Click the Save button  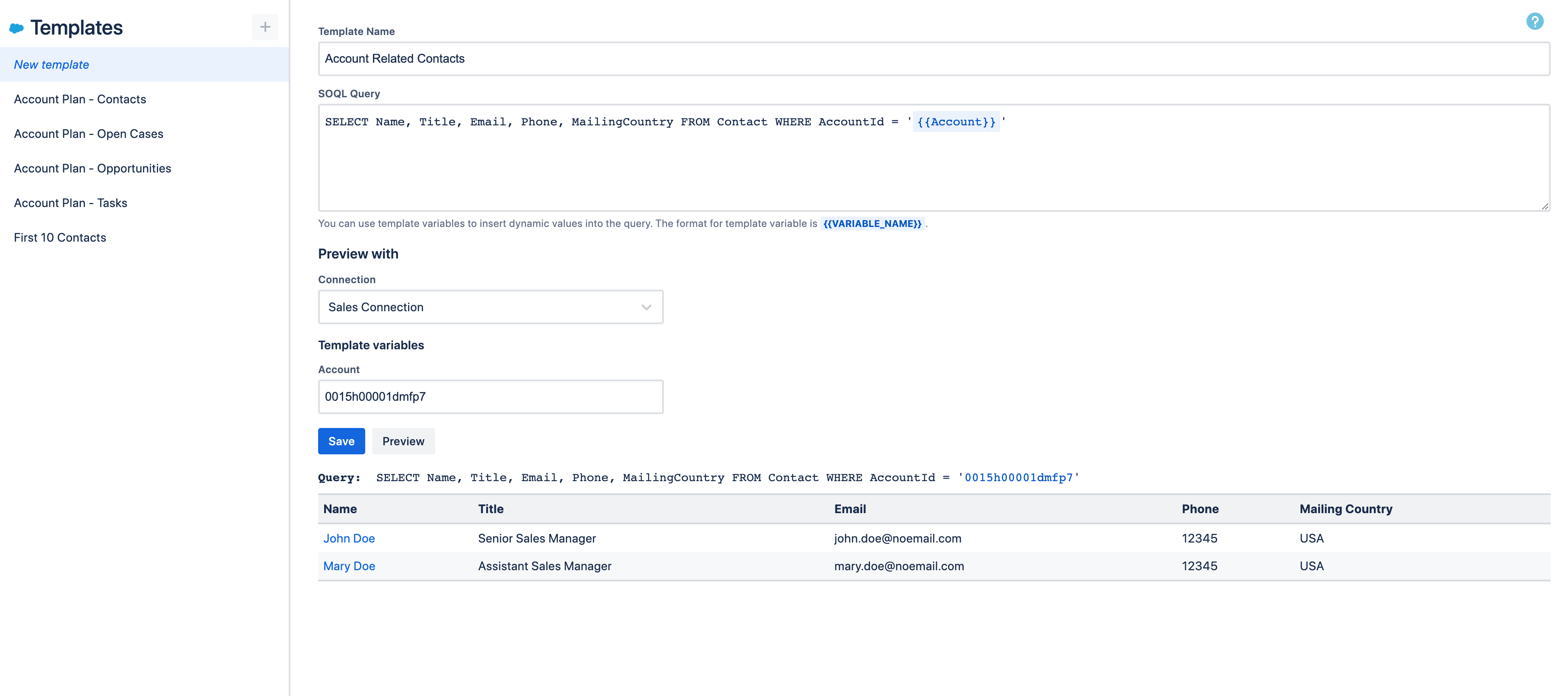[x=341, y=441]
